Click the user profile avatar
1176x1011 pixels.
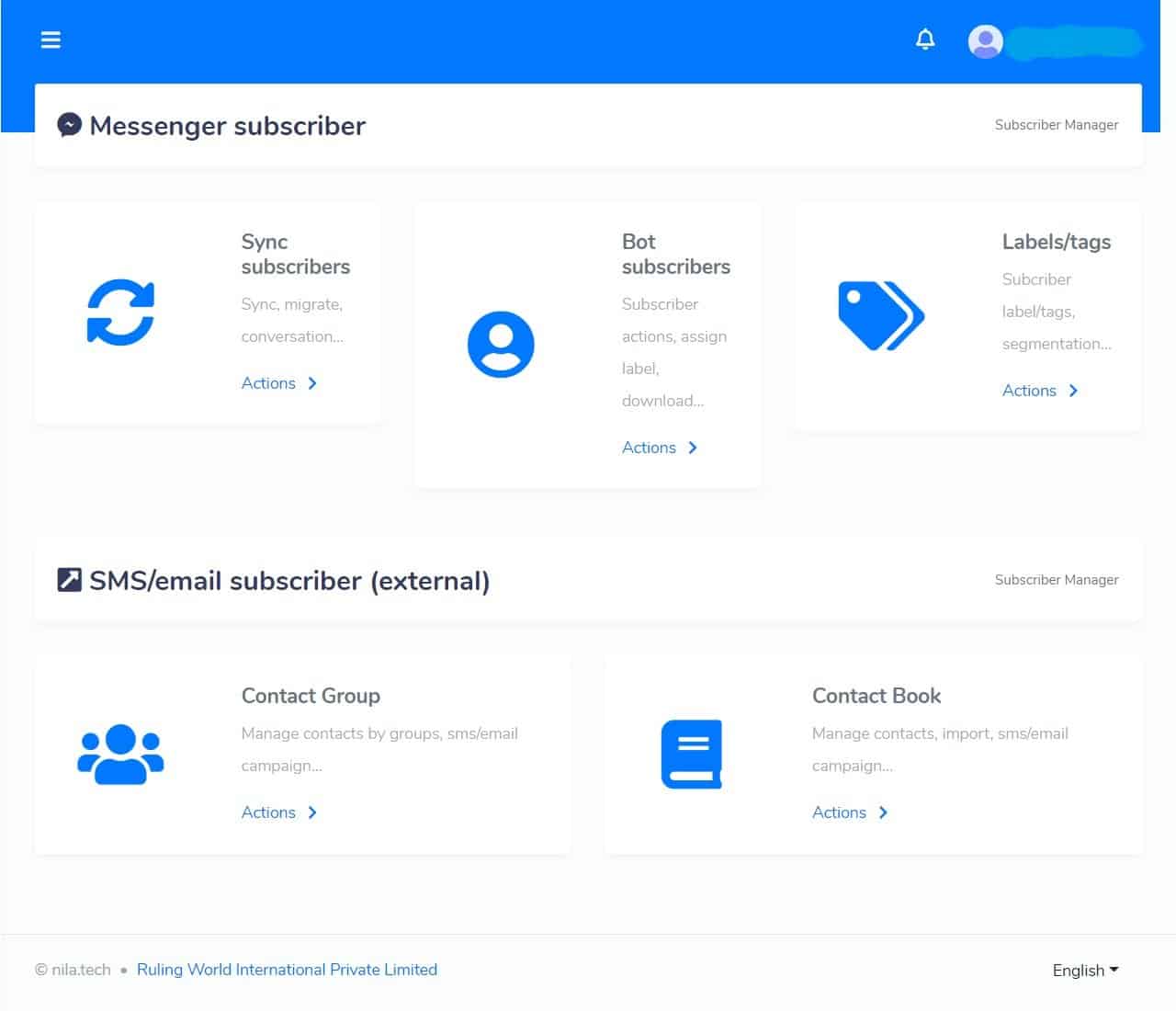985,41
